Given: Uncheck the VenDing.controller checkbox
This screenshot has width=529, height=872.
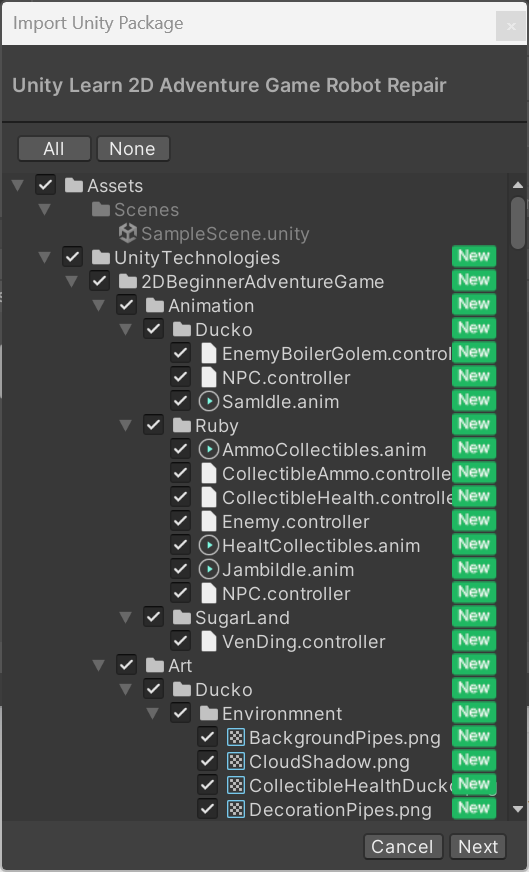Looking at the screenshot, I should [x=180, y=641].
